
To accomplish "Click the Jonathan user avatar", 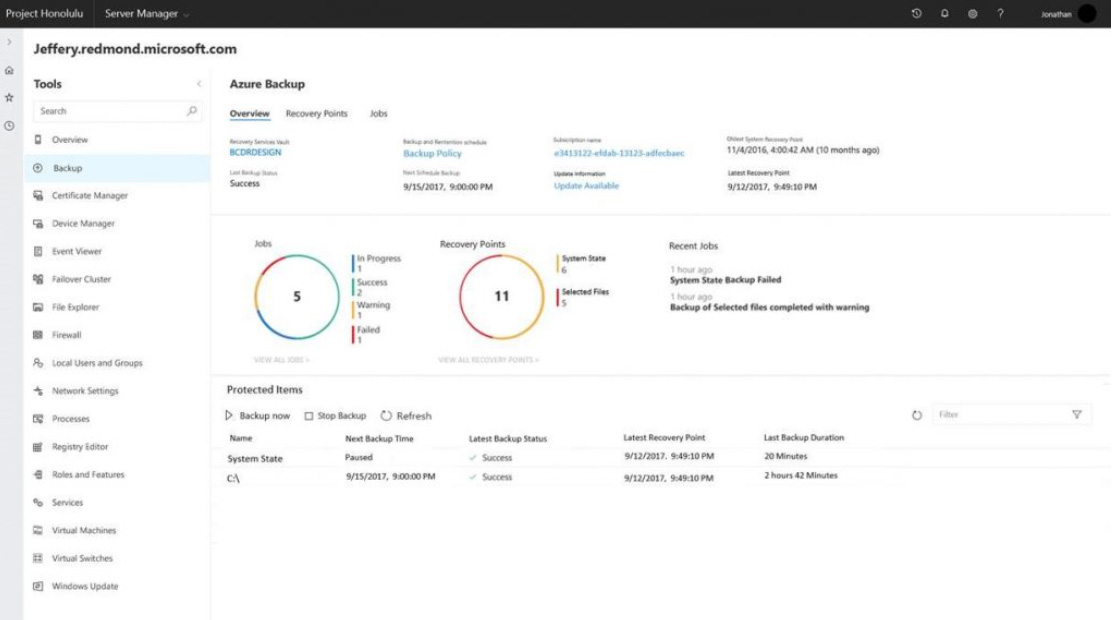I will (x=1087, y=14).
